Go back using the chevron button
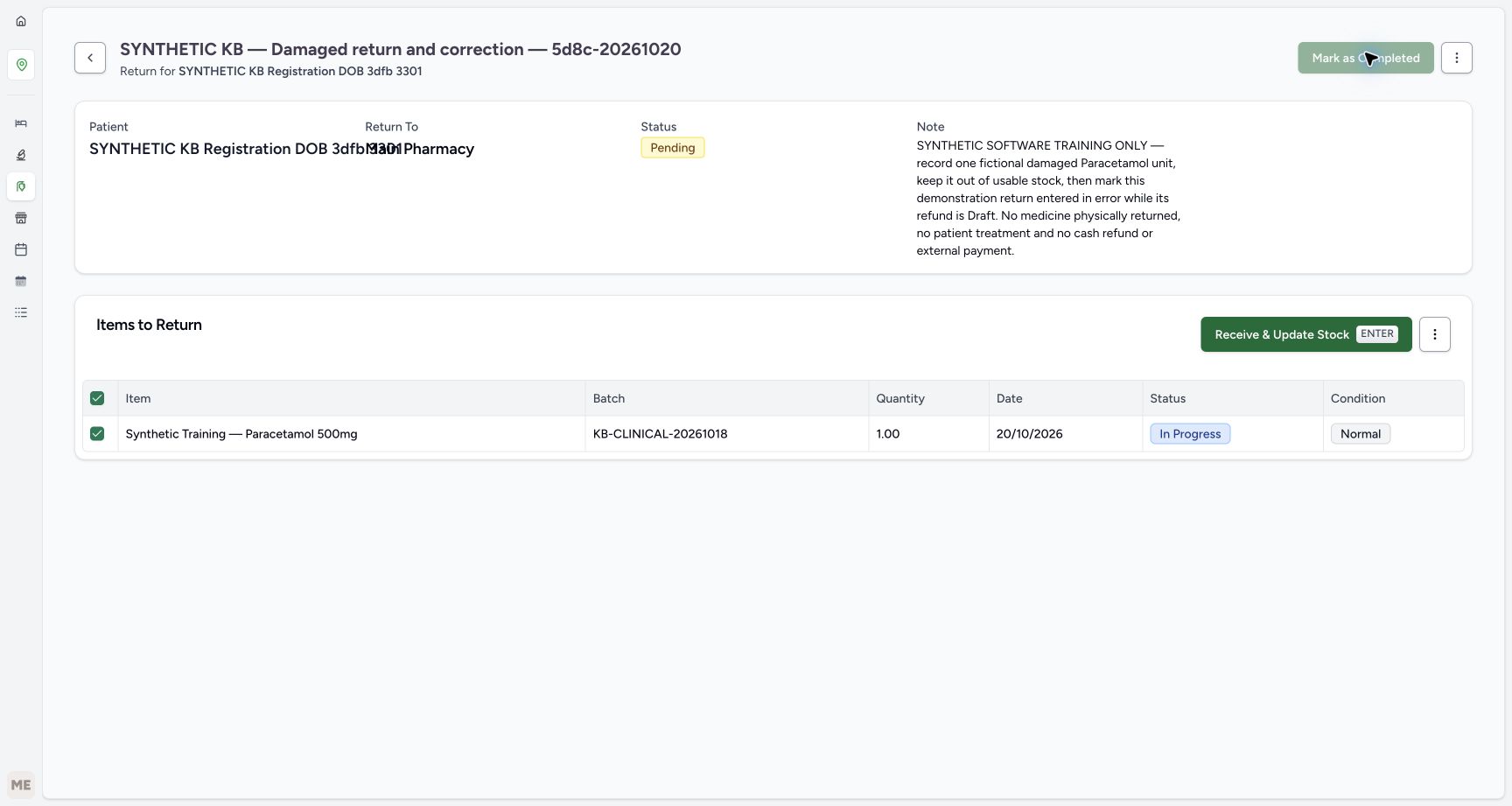Image resolution: width=1512 pixels, height=806 pixels. (90, 58)
